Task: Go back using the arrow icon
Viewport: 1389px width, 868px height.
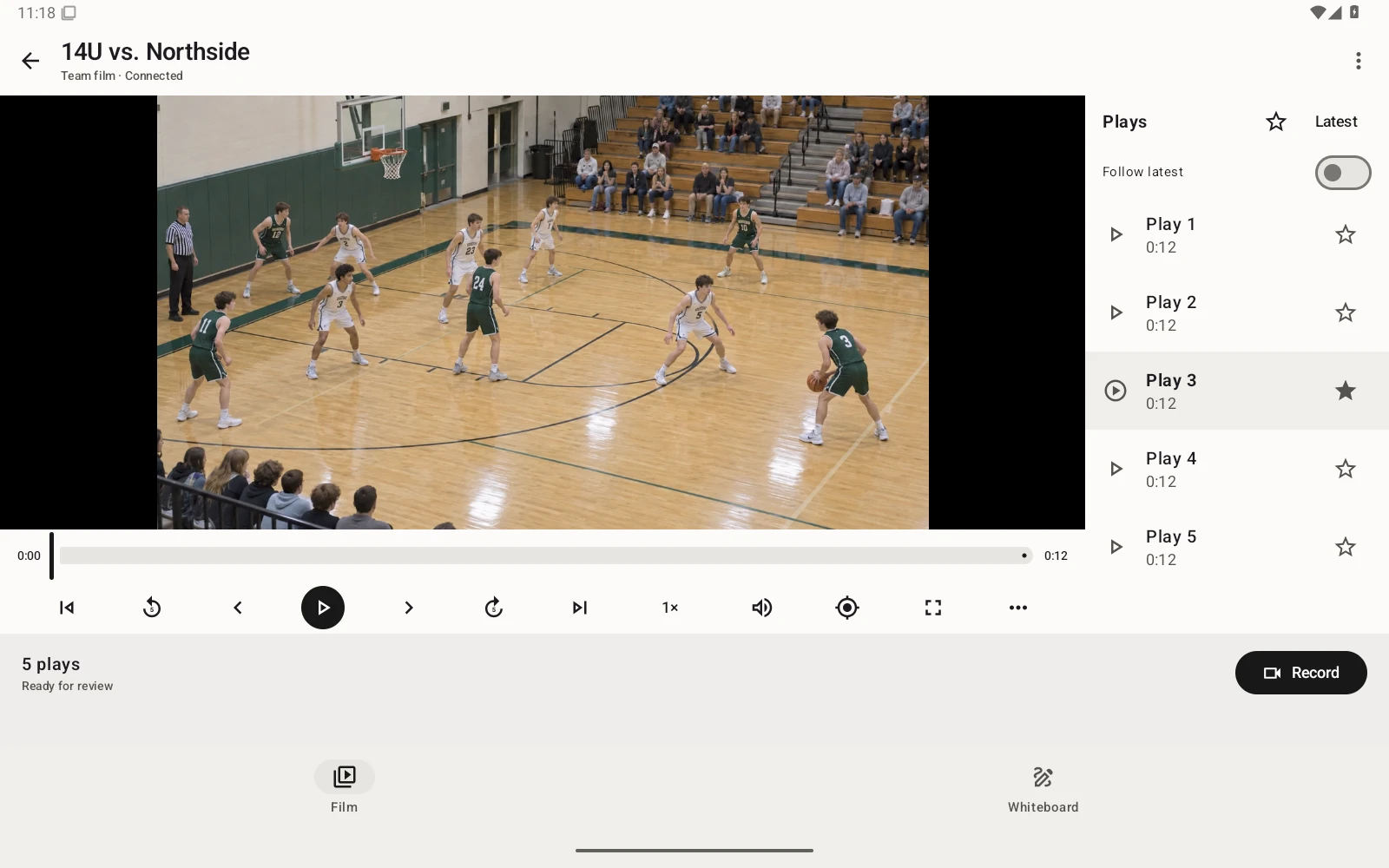Action: click(30, 61)
